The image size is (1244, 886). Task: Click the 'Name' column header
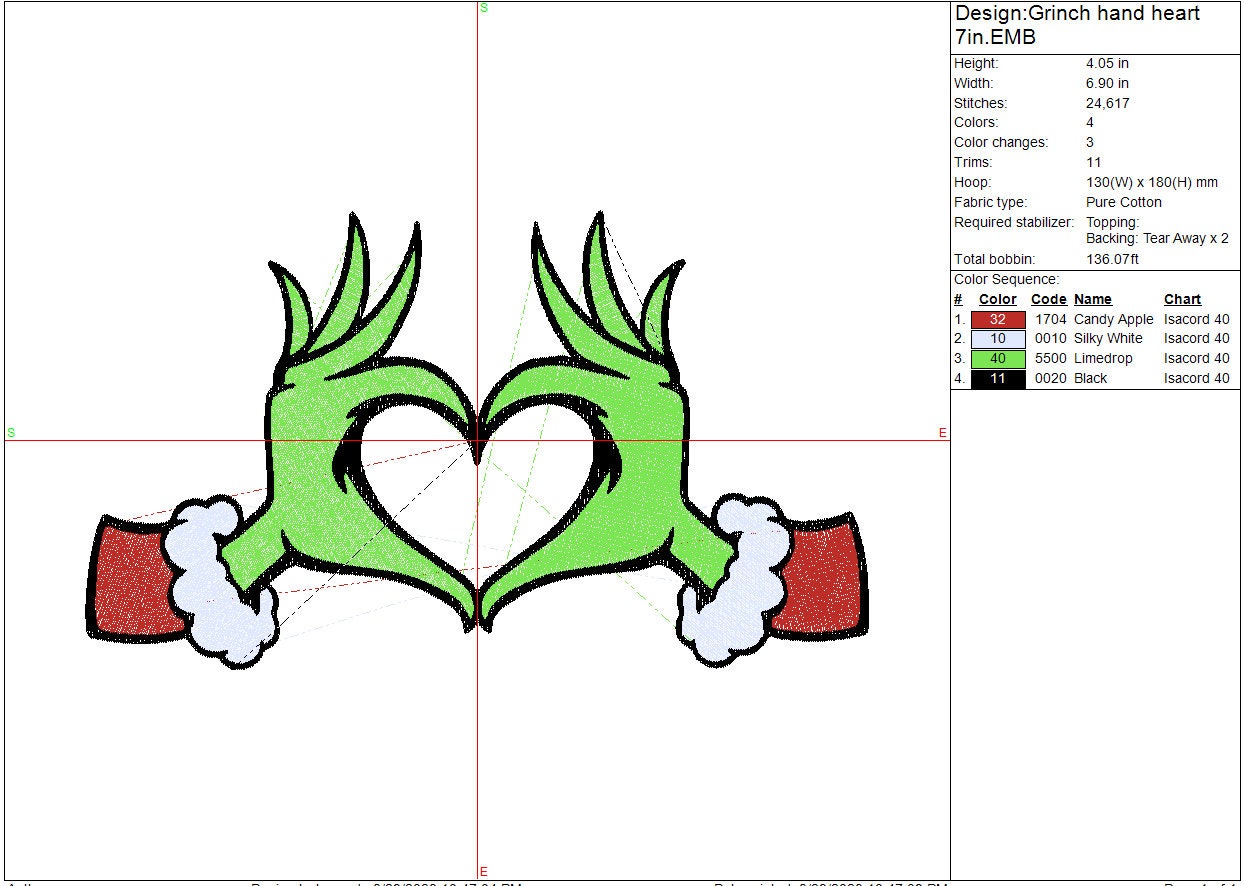tap(1092, 299)
